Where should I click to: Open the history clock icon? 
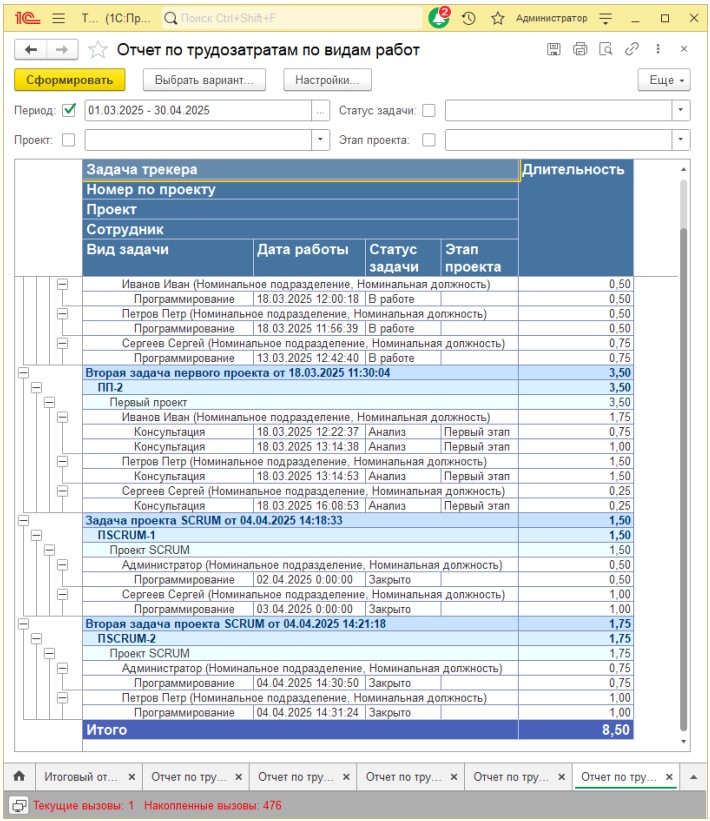pos(469,18)
